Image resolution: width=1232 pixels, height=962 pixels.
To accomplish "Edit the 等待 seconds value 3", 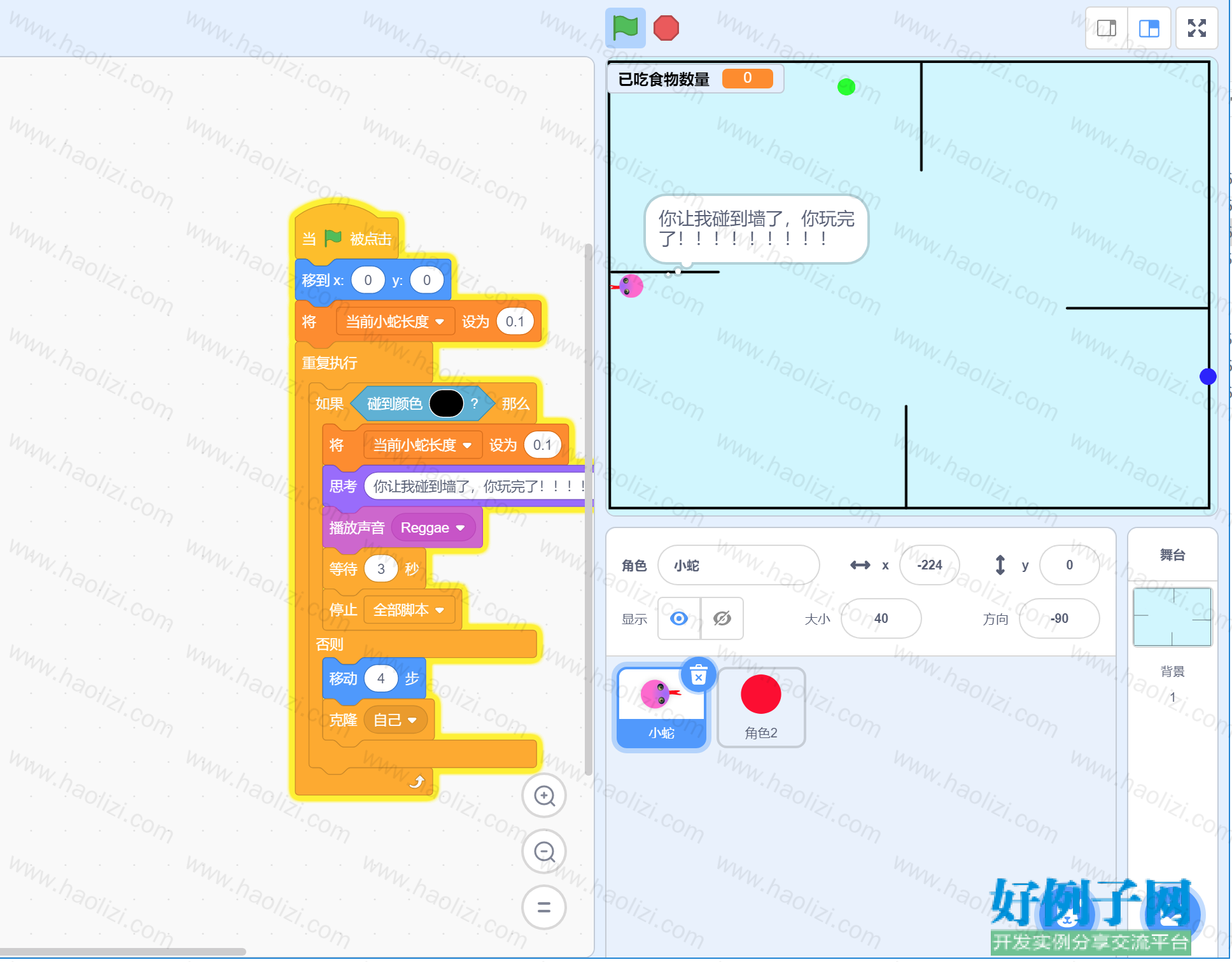I will [x=381, y=569].
